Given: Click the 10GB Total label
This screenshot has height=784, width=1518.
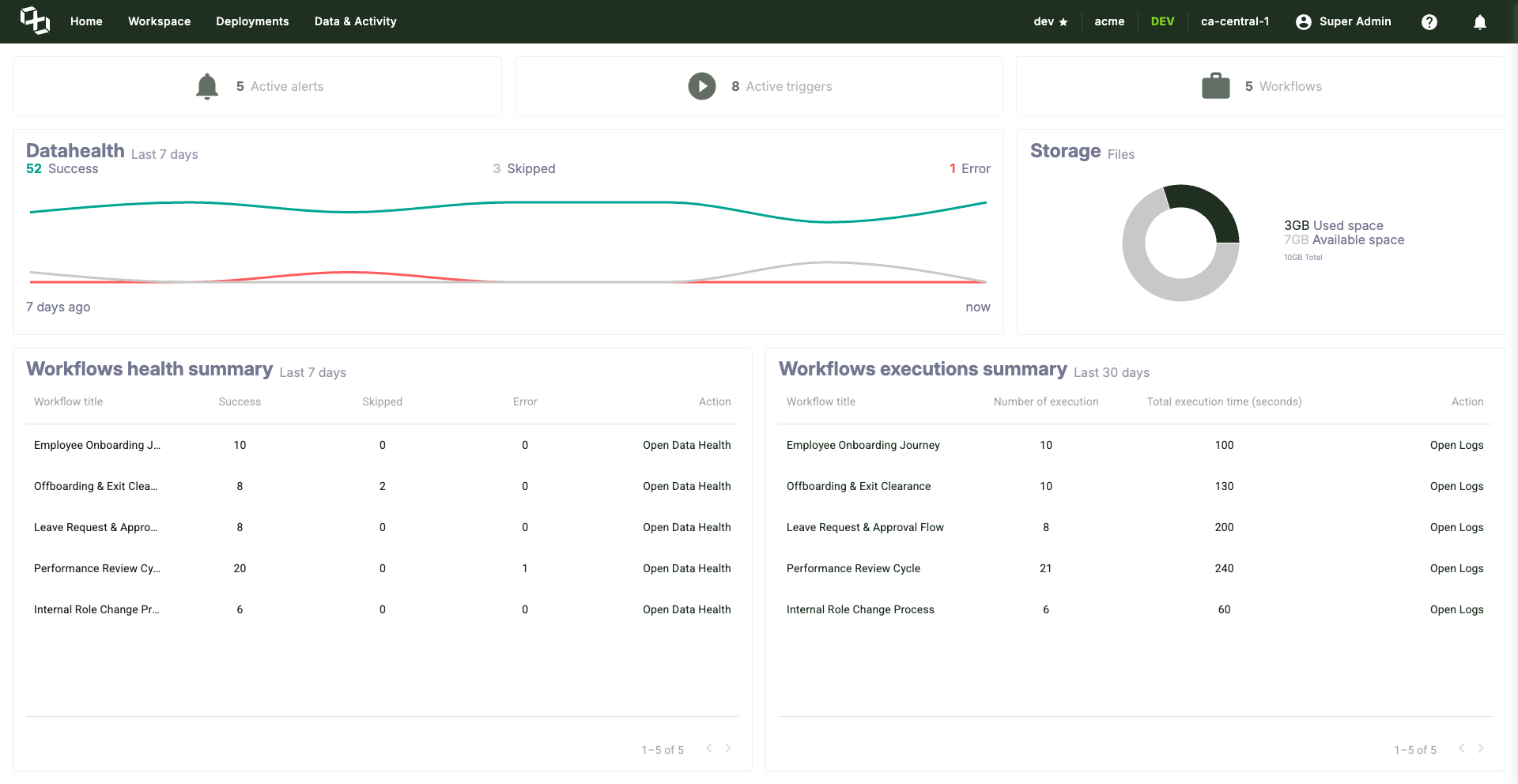Looking at the screenshot, I should click(x=1303, y=258).
